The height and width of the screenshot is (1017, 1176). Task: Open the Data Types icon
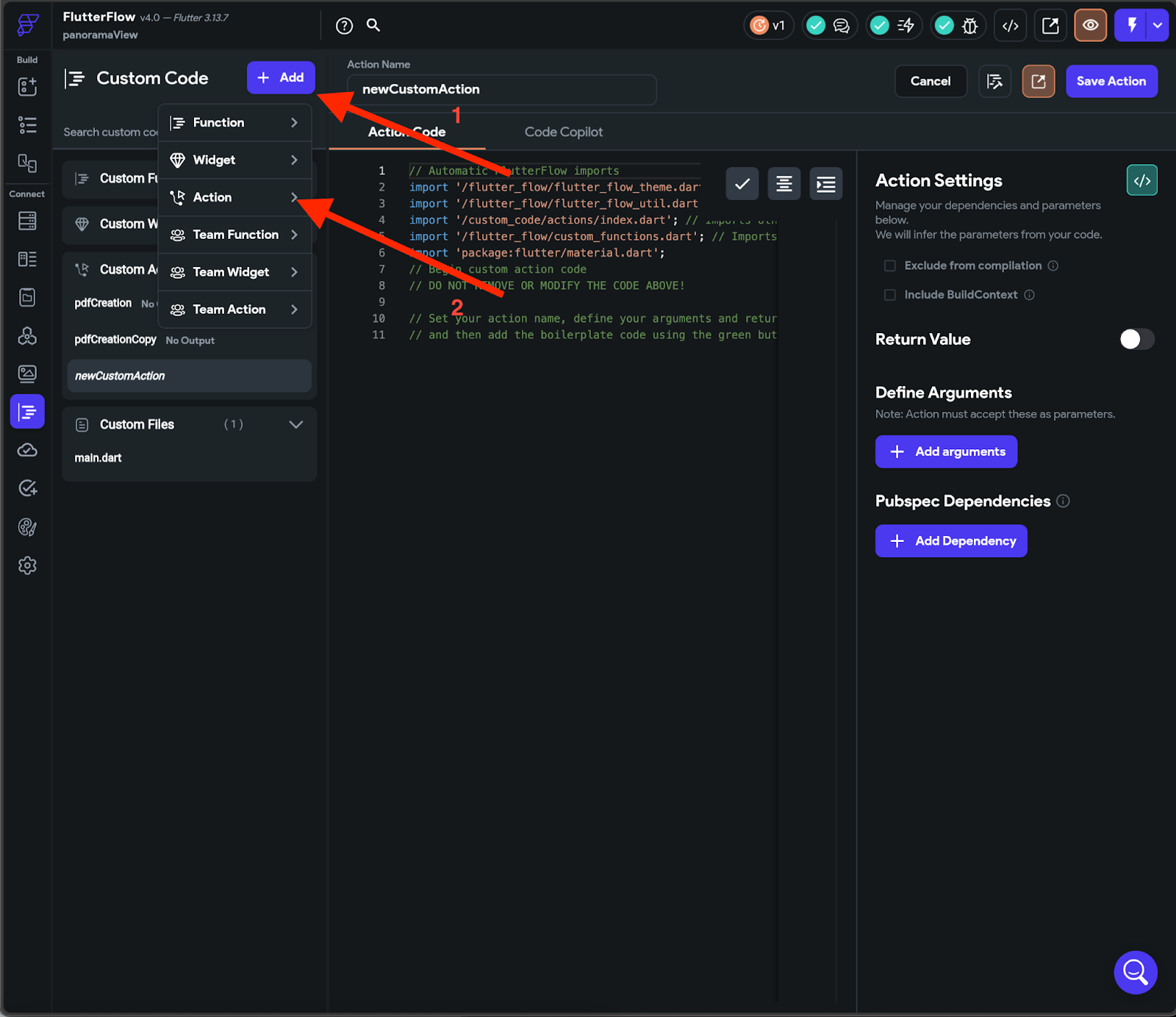coord(27,259)
